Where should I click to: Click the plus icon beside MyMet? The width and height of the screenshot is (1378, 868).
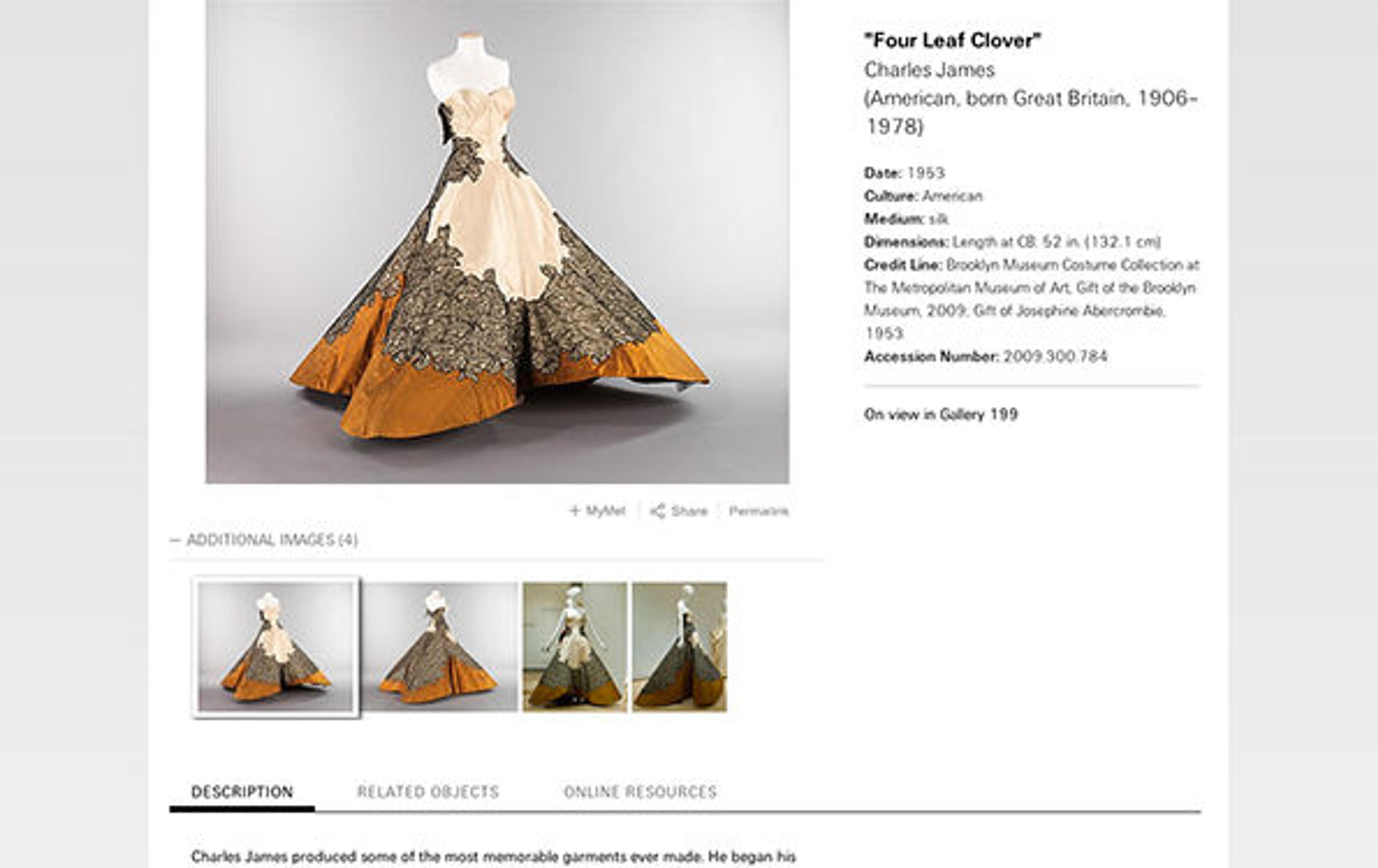coord(575,510)
